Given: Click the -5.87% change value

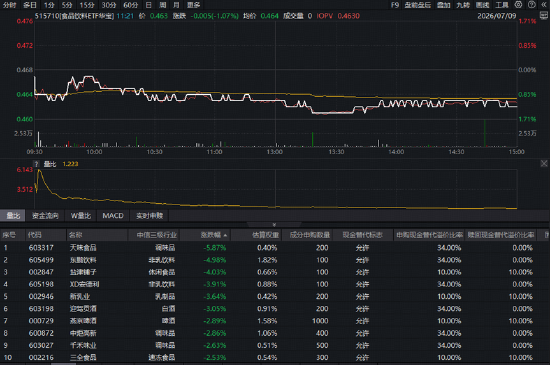Looking at the screenshot, I should (x=215, y=248).
